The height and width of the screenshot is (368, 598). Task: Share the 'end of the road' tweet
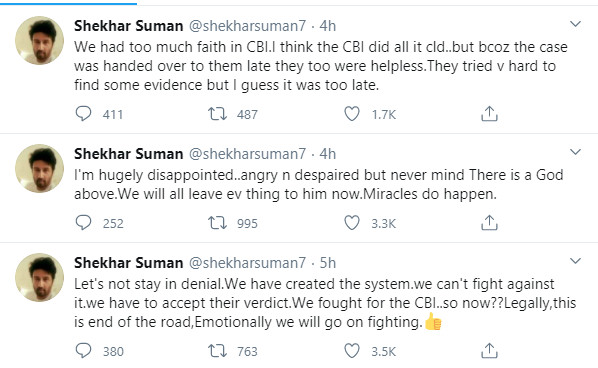[x=489, y=351]
